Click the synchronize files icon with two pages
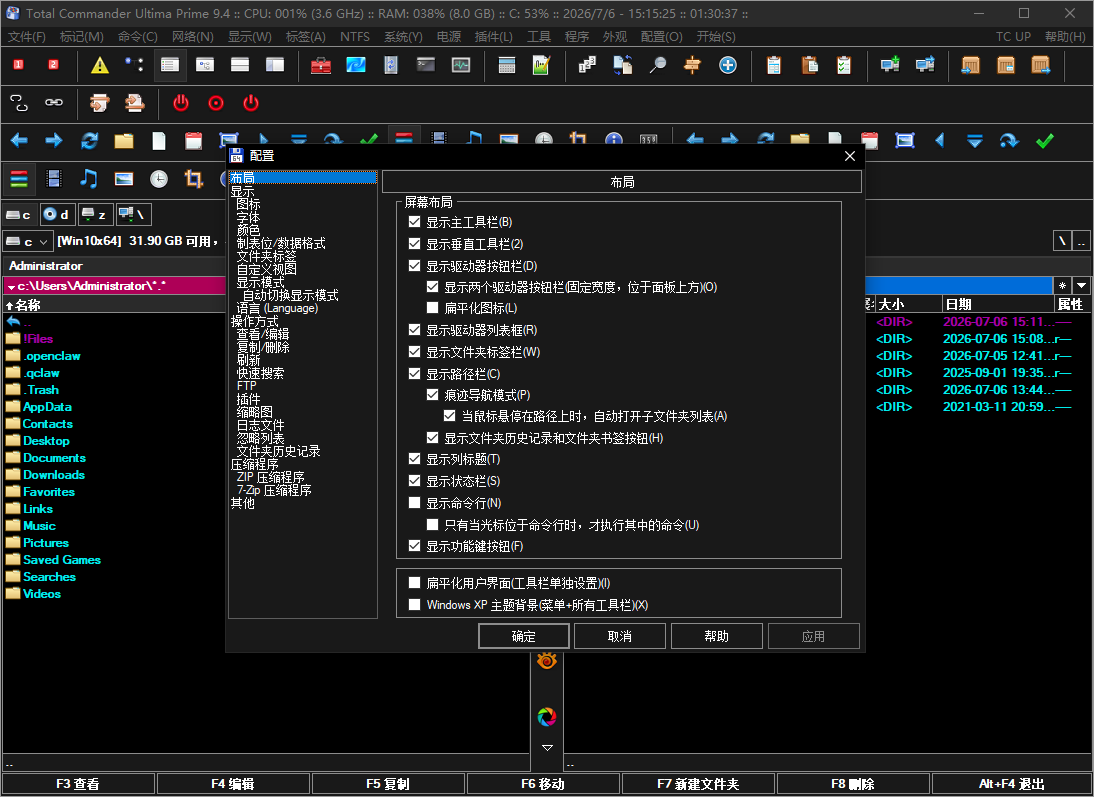This screenshot has width=1094, height=797. [x=622, y=65]
